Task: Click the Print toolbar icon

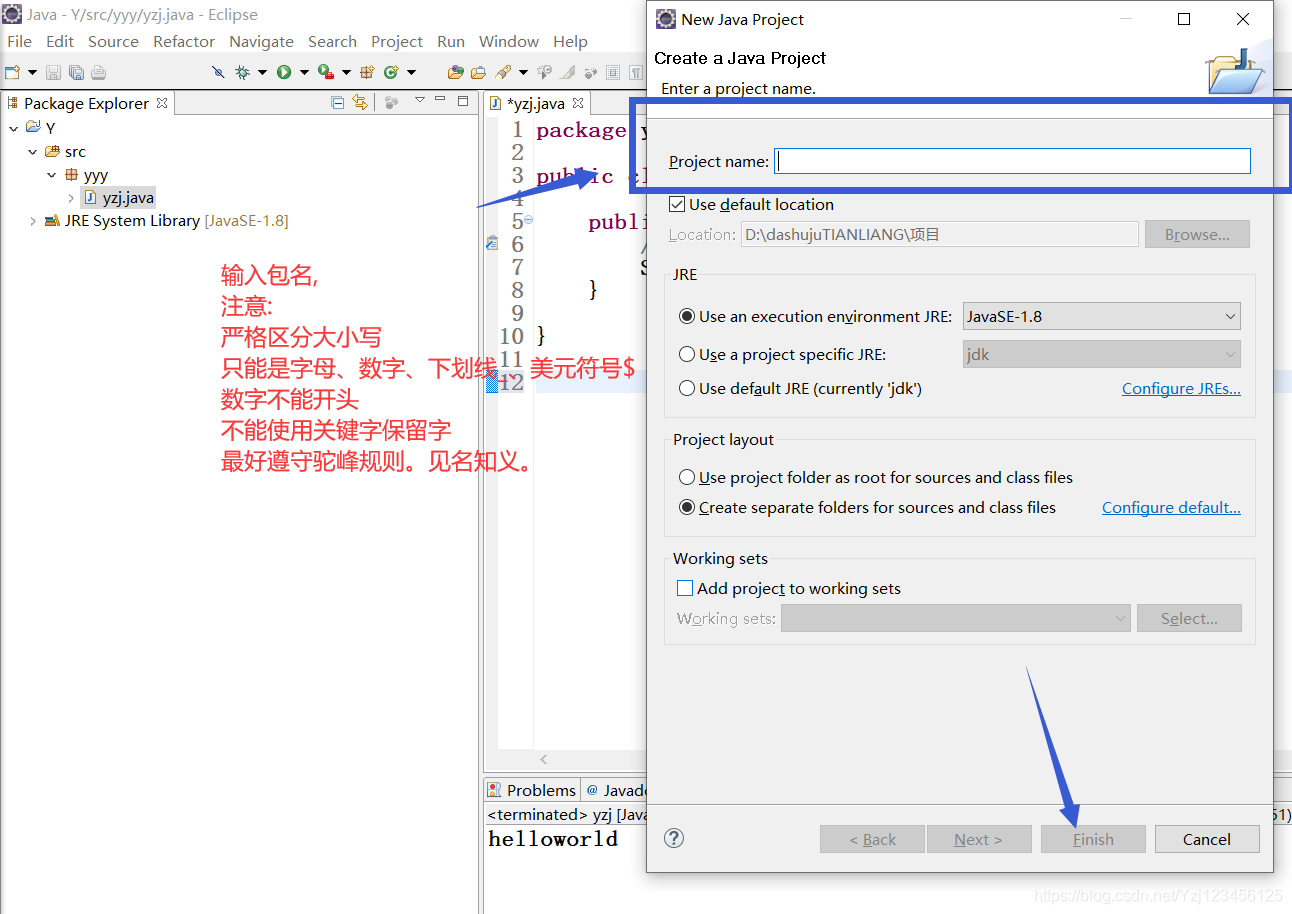Action: click(98, 72)
